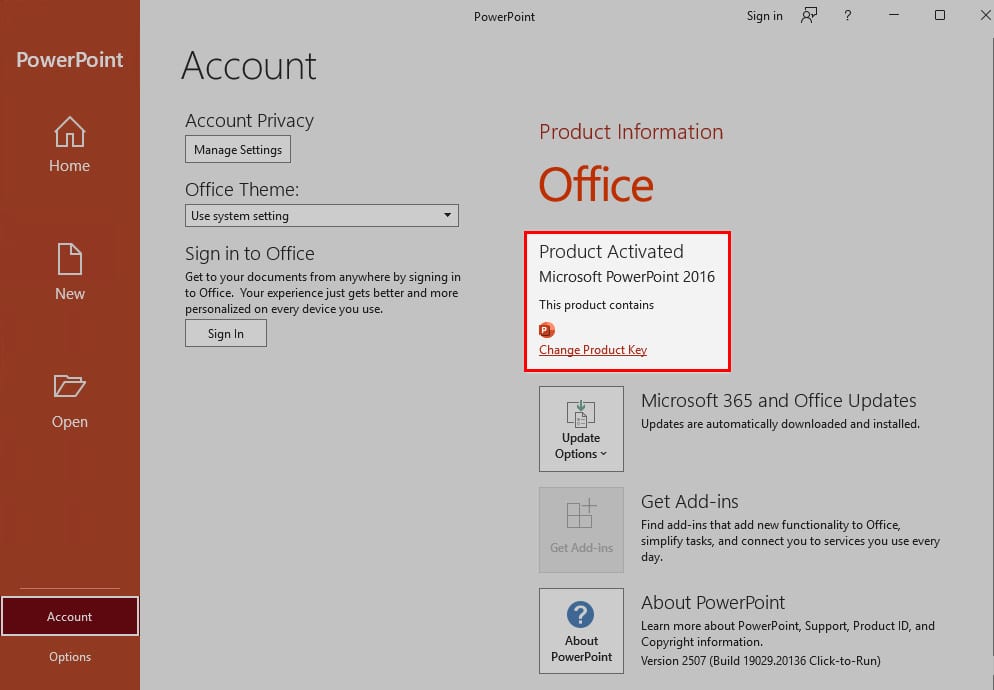The height and width of the screenshot is (690, 994).
Task: Open the Update Options dropdown button
Action: click(581, 429)
